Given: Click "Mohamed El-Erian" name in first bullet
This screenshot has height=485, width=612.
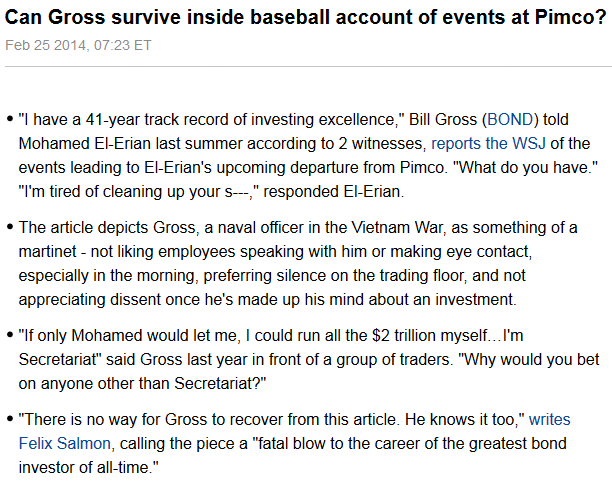Looking at the screenshot, I should coord(85,144).
